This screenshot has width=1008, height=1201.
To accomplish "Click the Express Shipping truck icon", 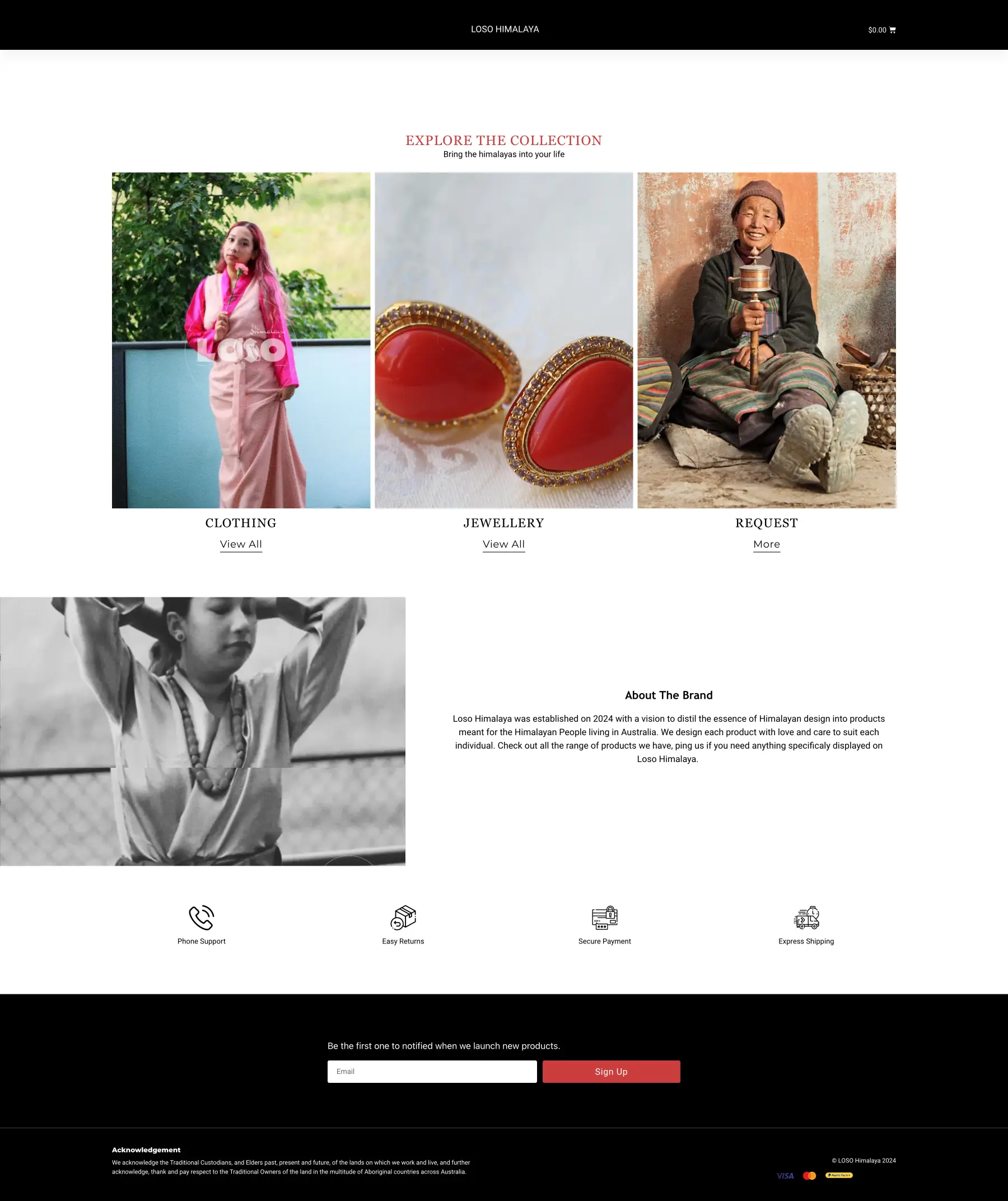I will [806, 917].
